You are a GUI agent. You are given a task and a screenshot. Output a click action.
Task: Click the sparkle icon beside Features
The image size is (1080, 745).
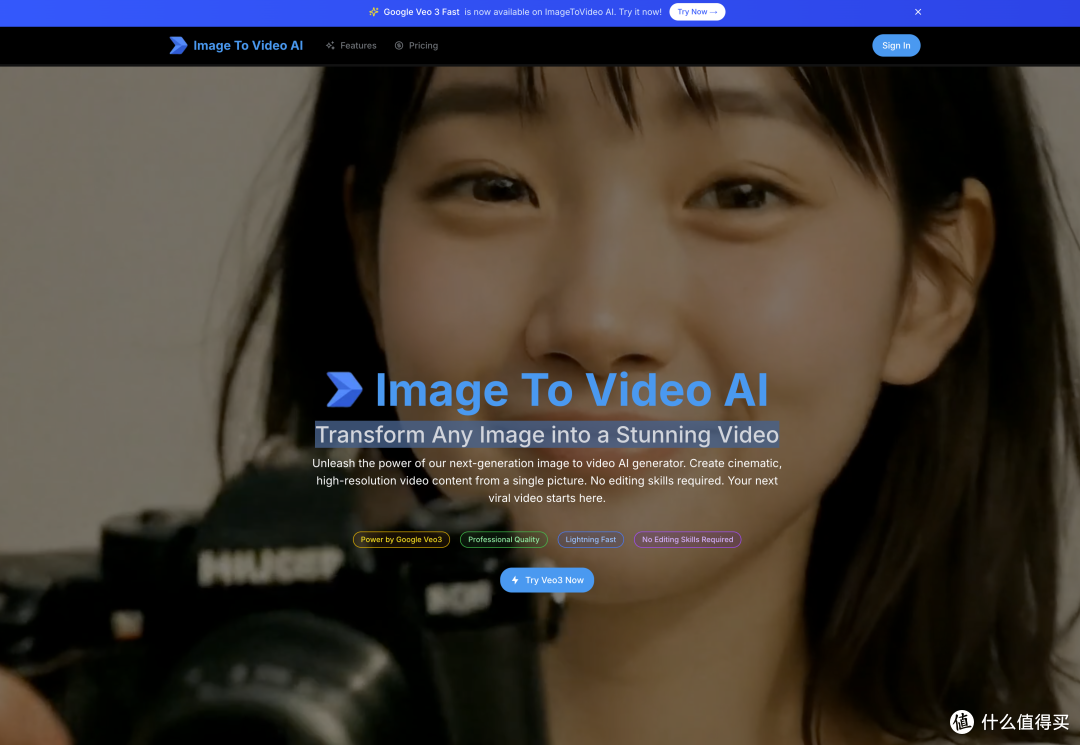[331, 45]
